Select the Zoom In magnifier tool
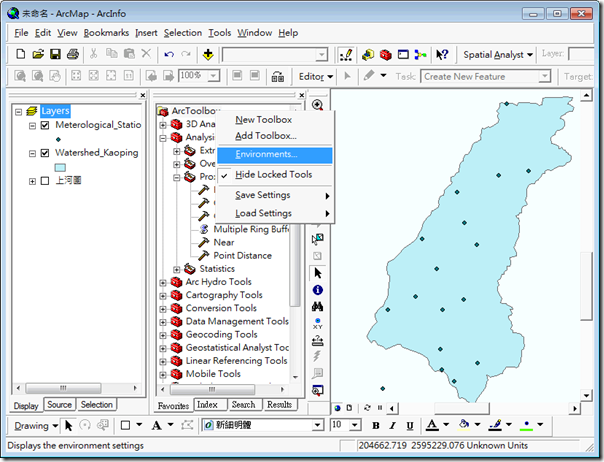This screenshot has width=604, height=462. (x=317, y=105)
